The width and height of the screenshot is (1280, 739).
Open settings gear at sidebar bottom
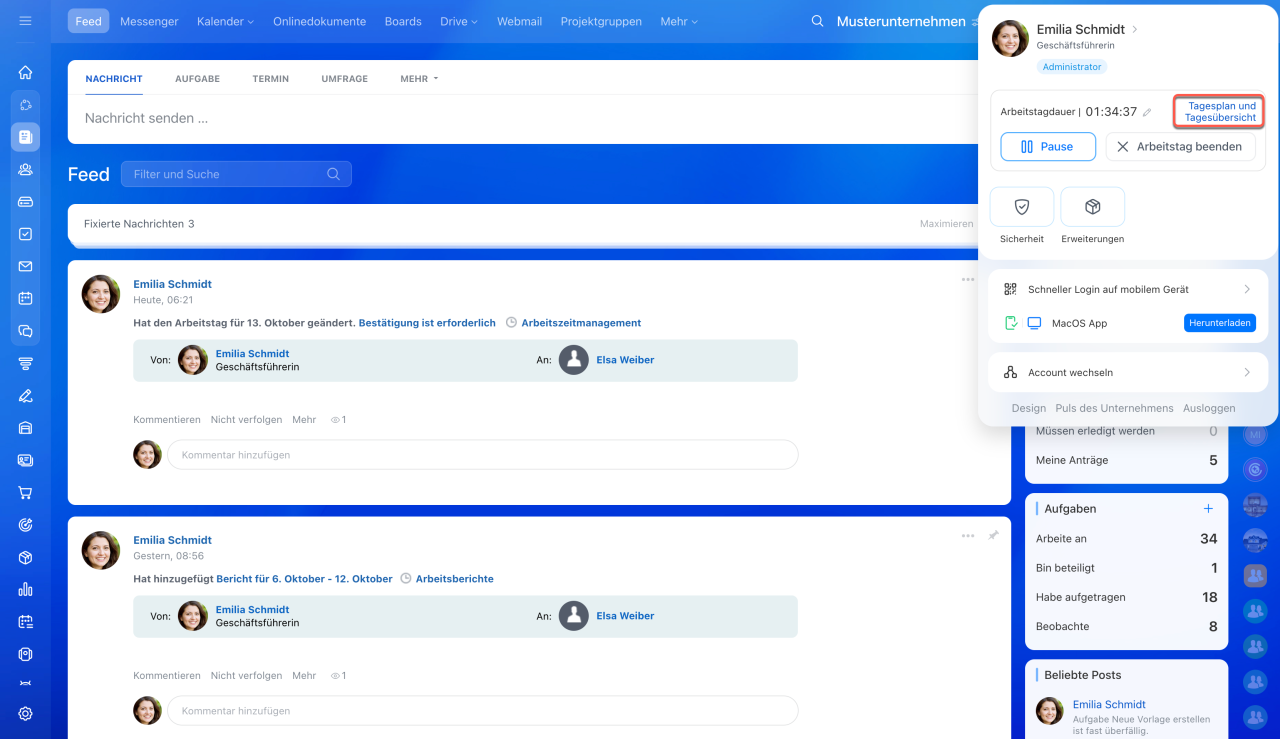pos(25,713)
